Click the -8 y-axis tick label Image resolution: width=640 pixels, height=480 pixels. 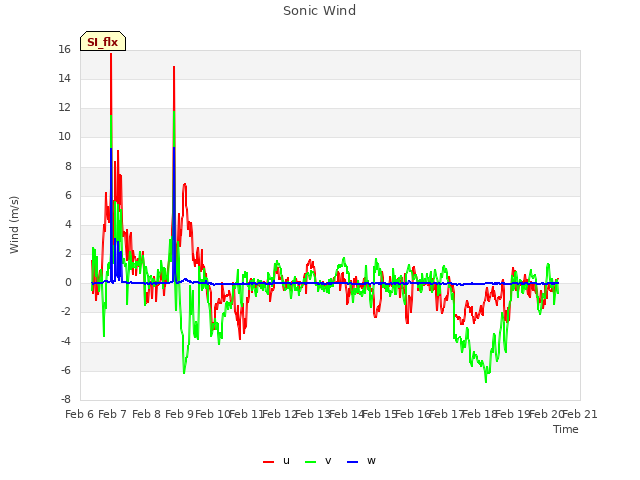(66, 400)
